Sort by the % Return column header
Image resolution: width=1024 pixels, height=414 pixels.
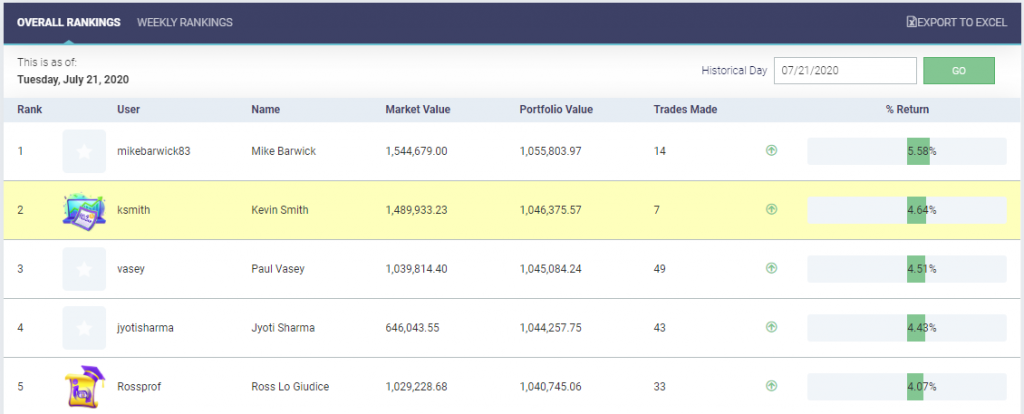click(x=907, y=110)
